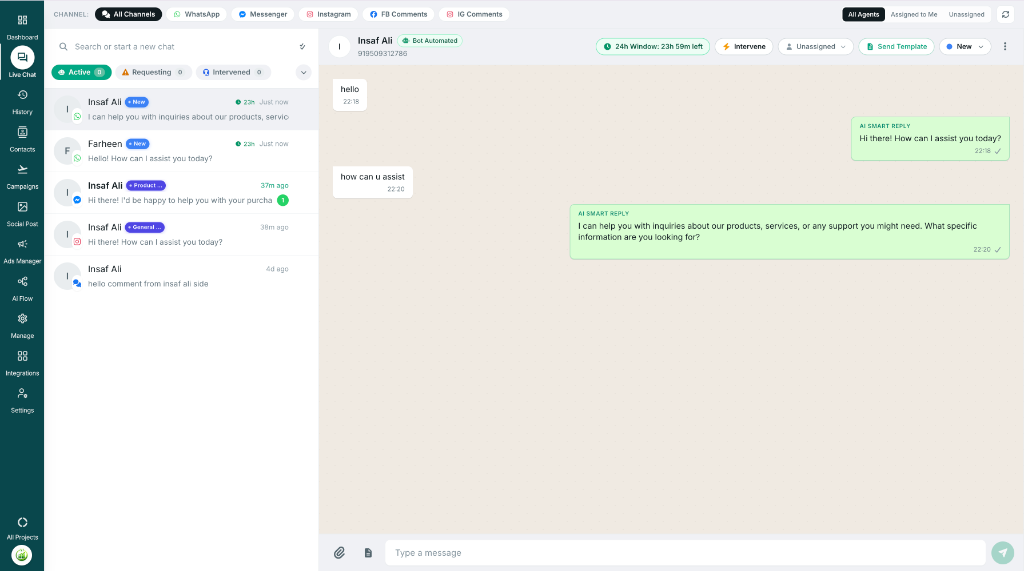Image resolution: width=1024 pixels, height=571 pixels.
Task: Filter by the Instagram channel
Action: click(x=328, y=14)
